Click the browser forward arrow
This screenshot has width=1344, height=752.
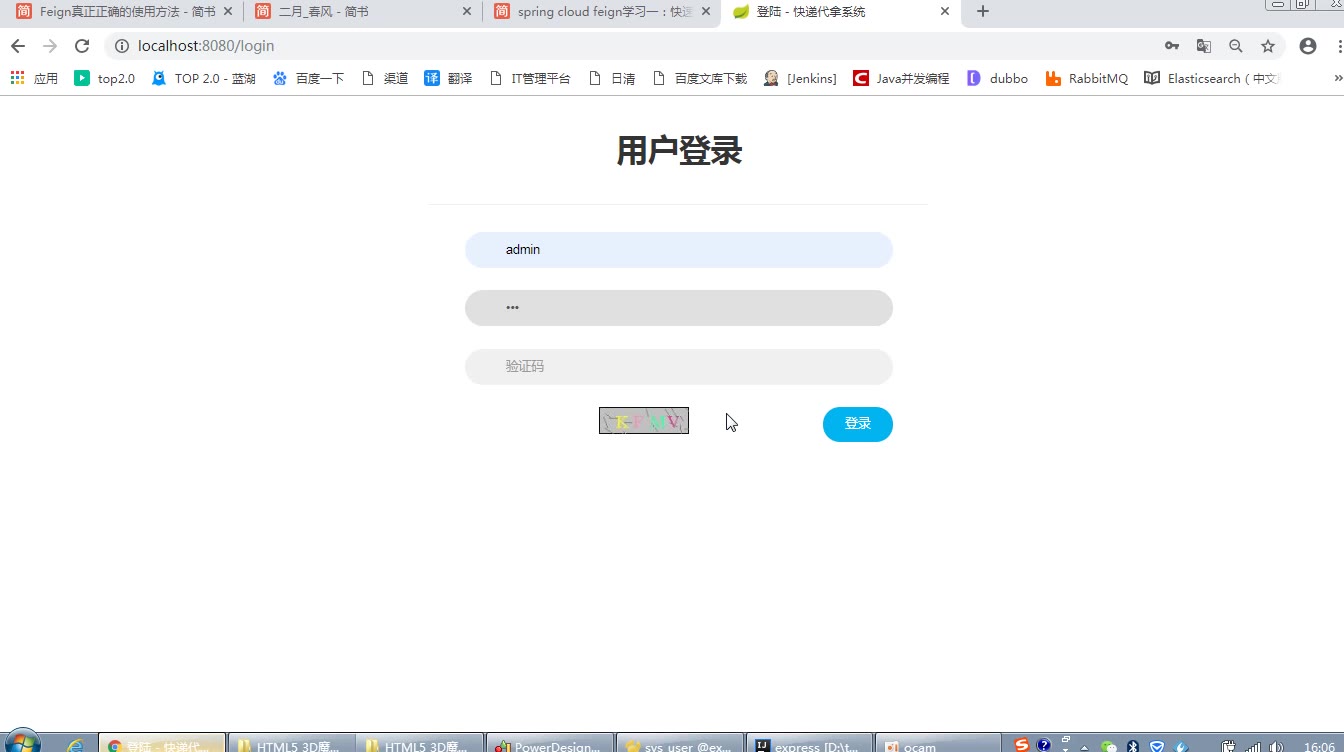pos(50,46)
